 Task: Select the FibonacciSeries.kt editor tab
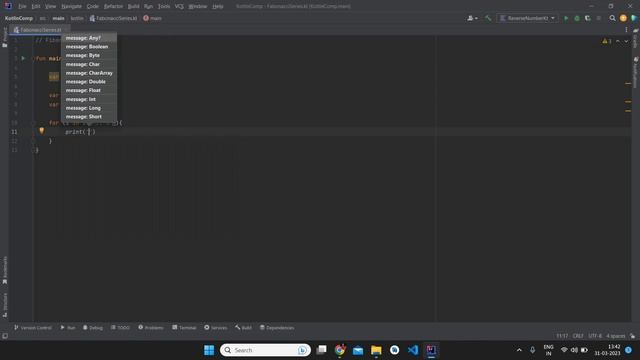tap(40, 30)
